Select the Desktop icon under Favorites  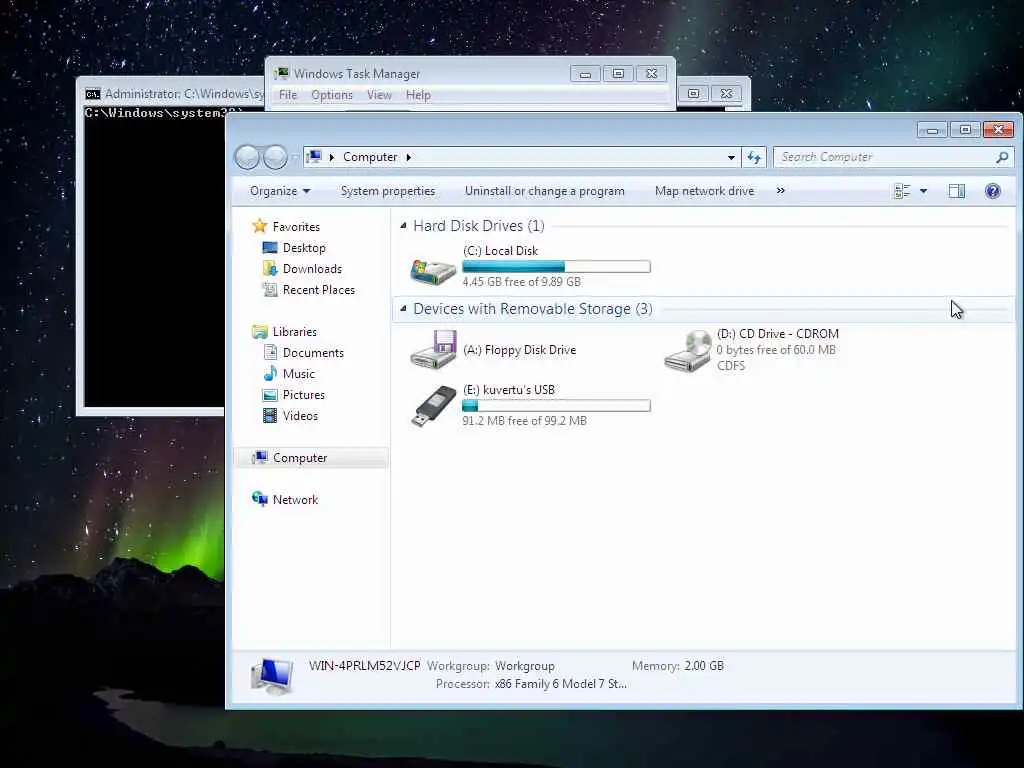point(270,248)
